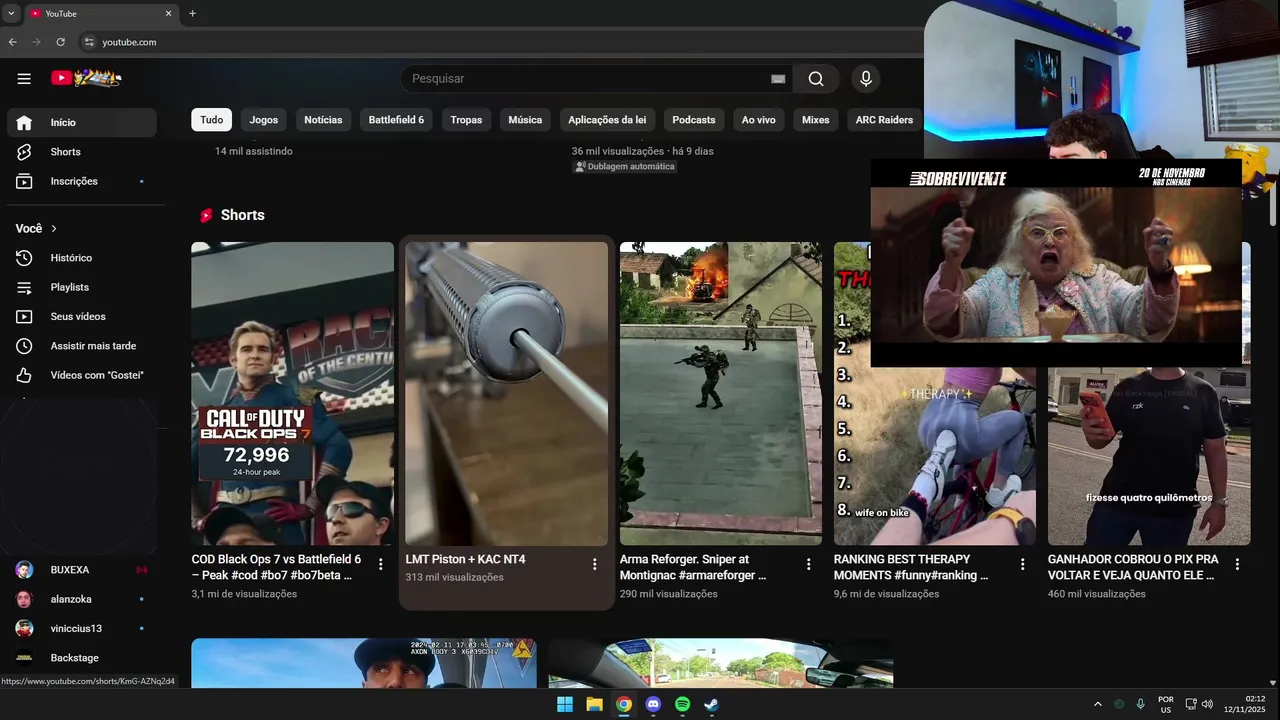1280x720 pixels.
Task: Click the search magnifier button
Action: [x=816, y=79]
